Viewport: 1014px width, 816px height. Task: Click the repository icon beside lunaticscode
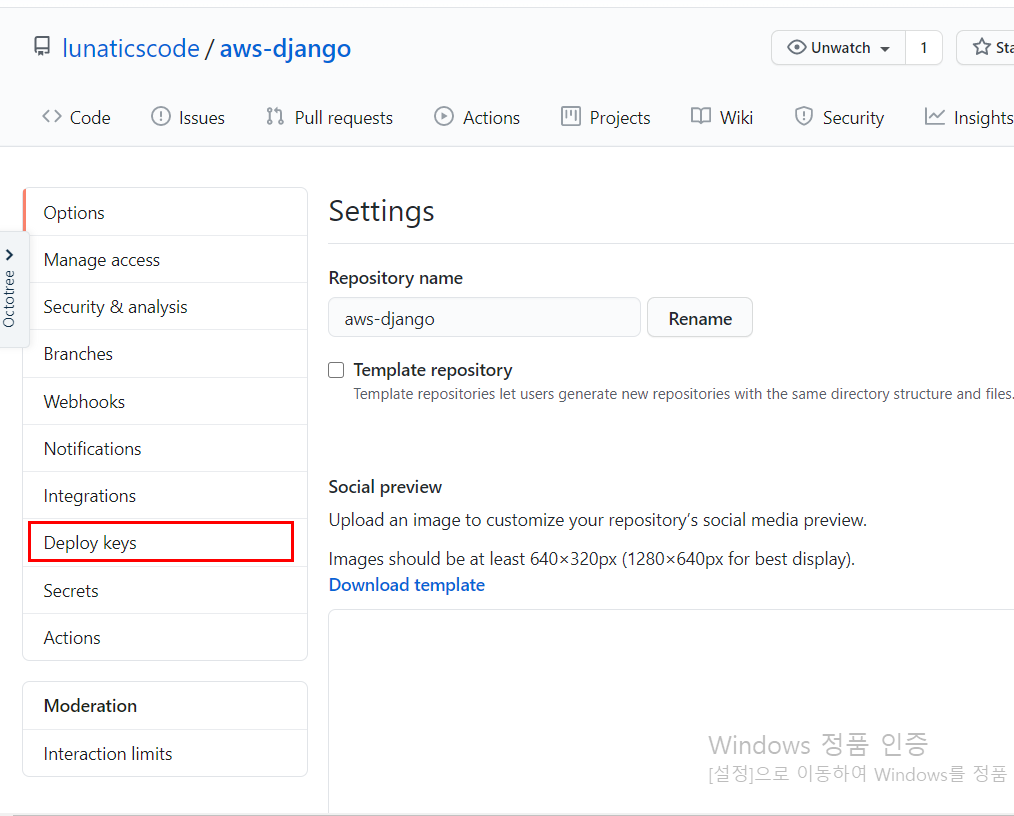42,47
